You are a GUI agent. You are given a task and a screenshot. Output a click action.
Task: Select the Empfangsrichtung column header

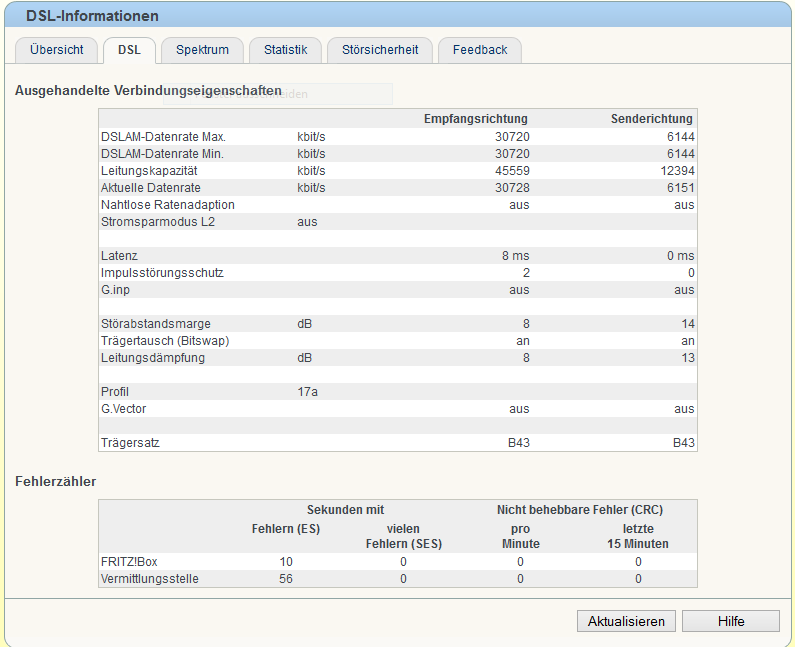tap(476, 119)
